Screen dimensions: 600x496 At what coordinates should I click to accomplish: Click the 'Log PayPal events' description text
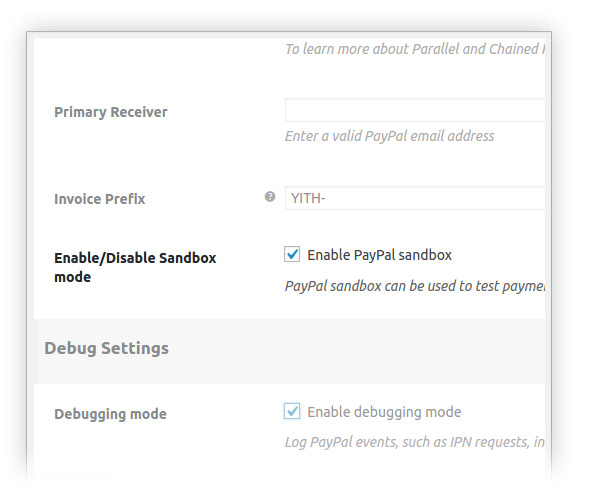pyautogui.click(x=415, y=442)
